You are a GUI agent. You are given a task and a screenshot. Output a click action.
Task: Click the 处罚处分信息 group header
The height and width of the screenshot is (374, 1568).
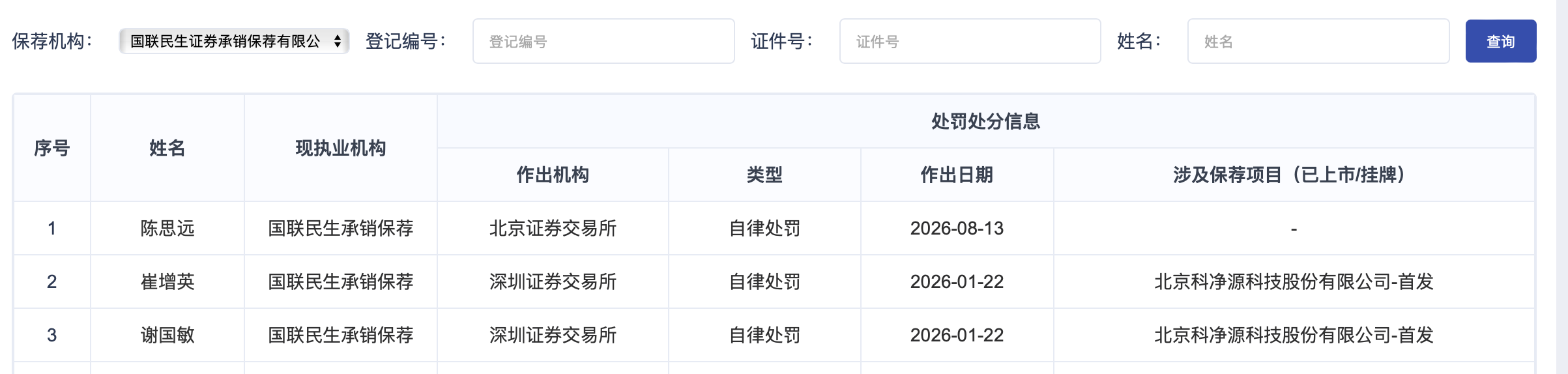[x=985, y=121]
